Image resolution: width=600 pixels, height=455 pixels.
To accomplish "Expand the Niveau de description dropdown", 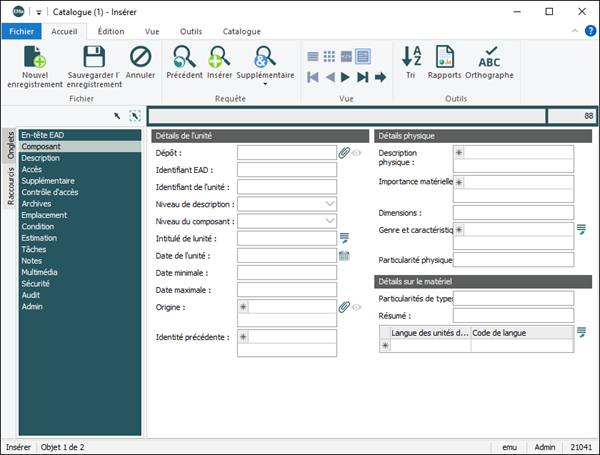I will (x=330, y=204).
